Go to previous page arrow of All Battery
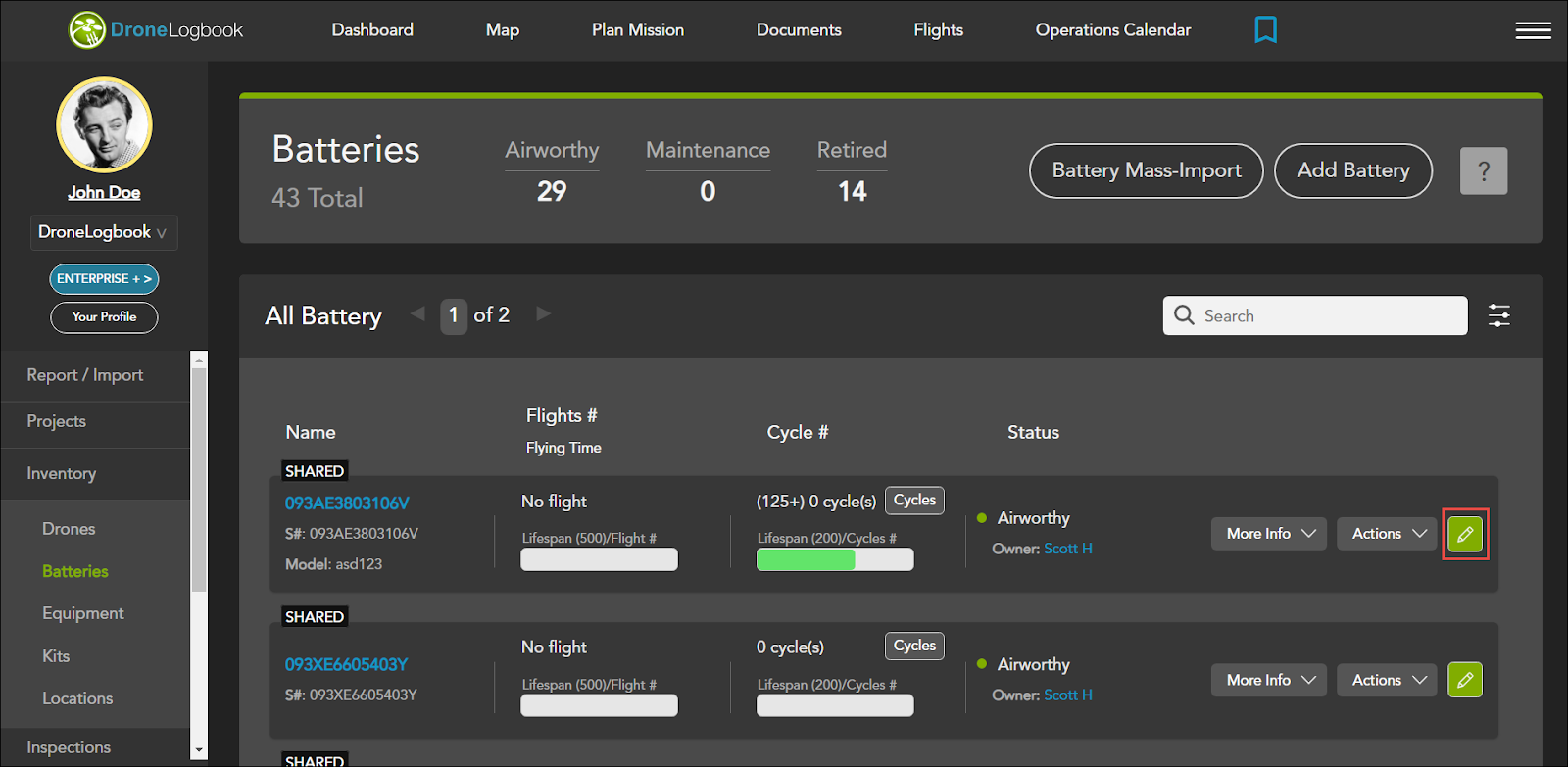The image size is (1568, 767). tap(417, 313)
